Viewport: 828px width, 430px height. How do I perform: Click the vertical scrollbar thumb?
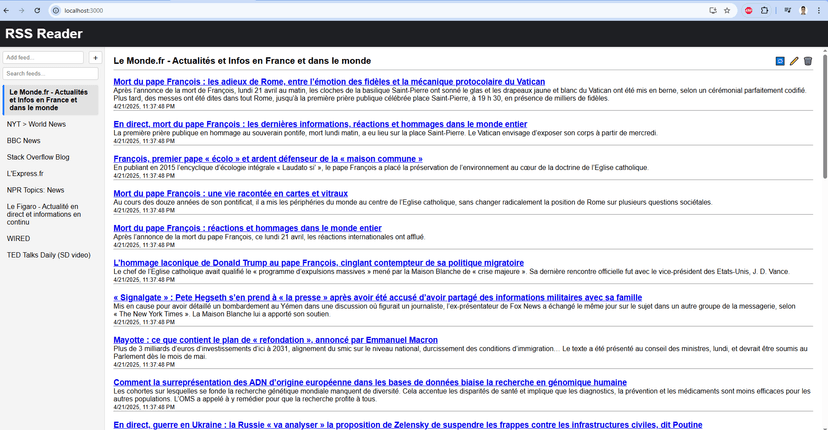[x=824, y=116]
